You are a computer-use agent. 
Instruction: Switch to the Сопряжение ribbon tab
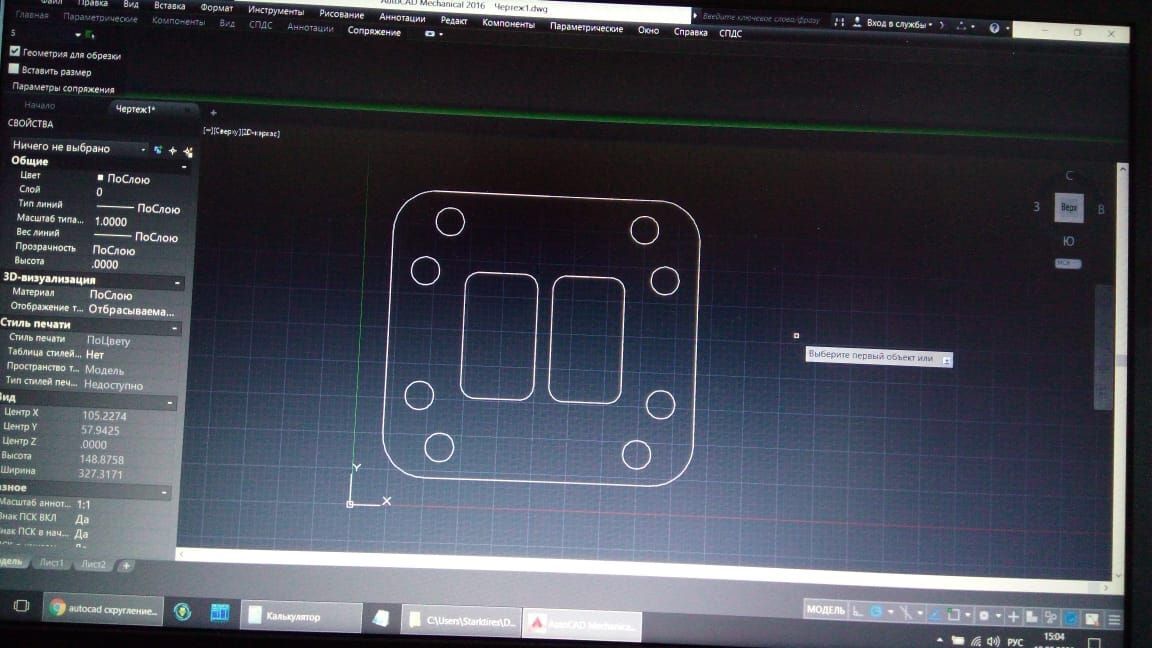point(374,32)
